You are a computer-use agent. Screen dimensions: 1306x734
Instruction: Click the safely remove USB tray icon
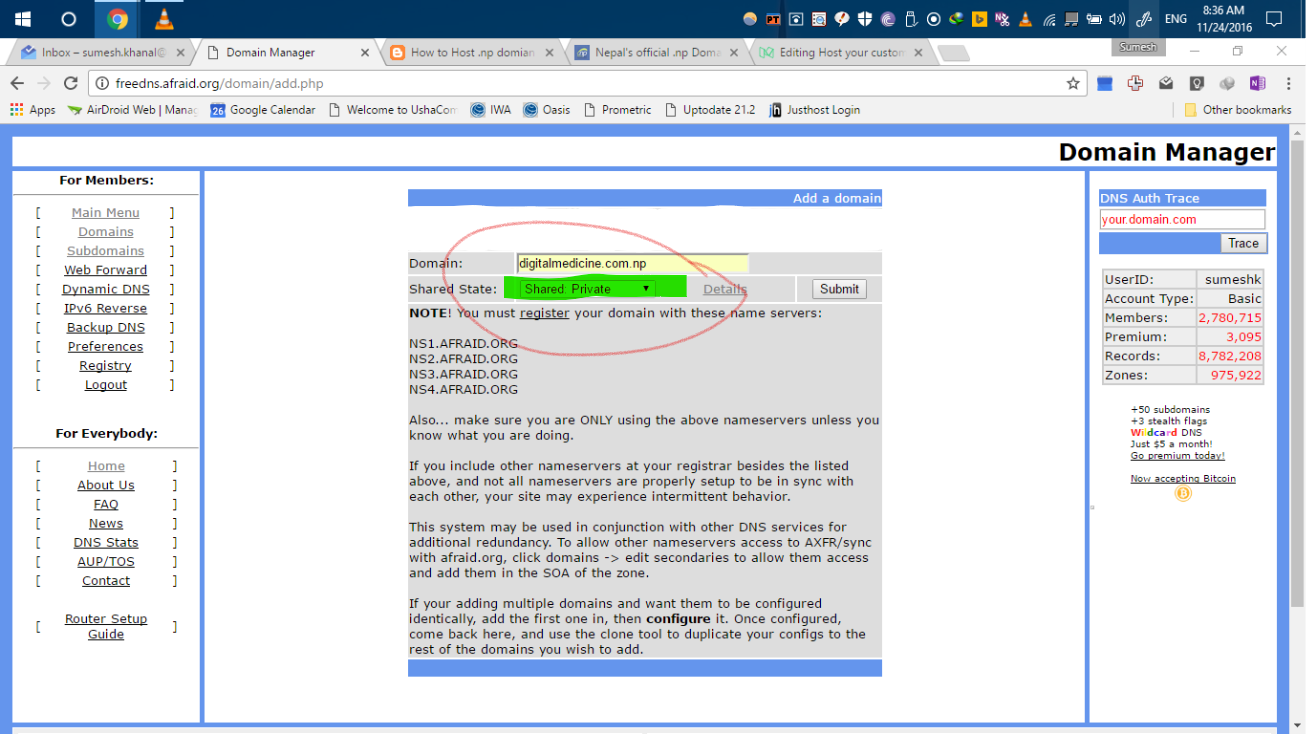(x=911, y=19)
